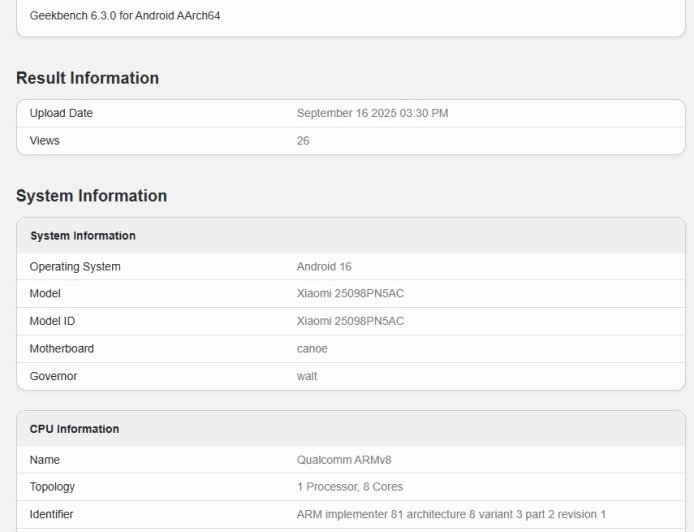Click the CPU Information table header
This screenshot has height=532, width=694.
tap(75, 429)
